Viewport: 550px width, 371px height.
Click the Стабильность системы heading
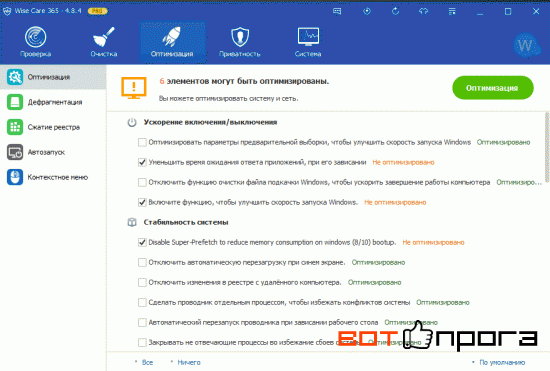click(x=186, y=222)
